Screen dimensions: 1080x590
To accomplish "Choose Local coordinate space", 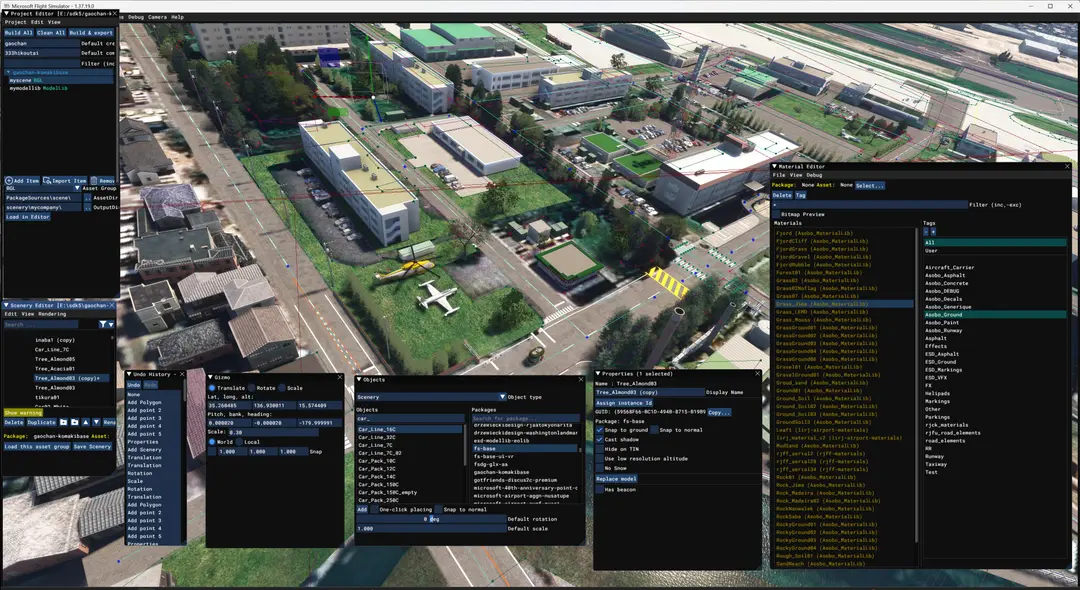I will pos(239,442).
